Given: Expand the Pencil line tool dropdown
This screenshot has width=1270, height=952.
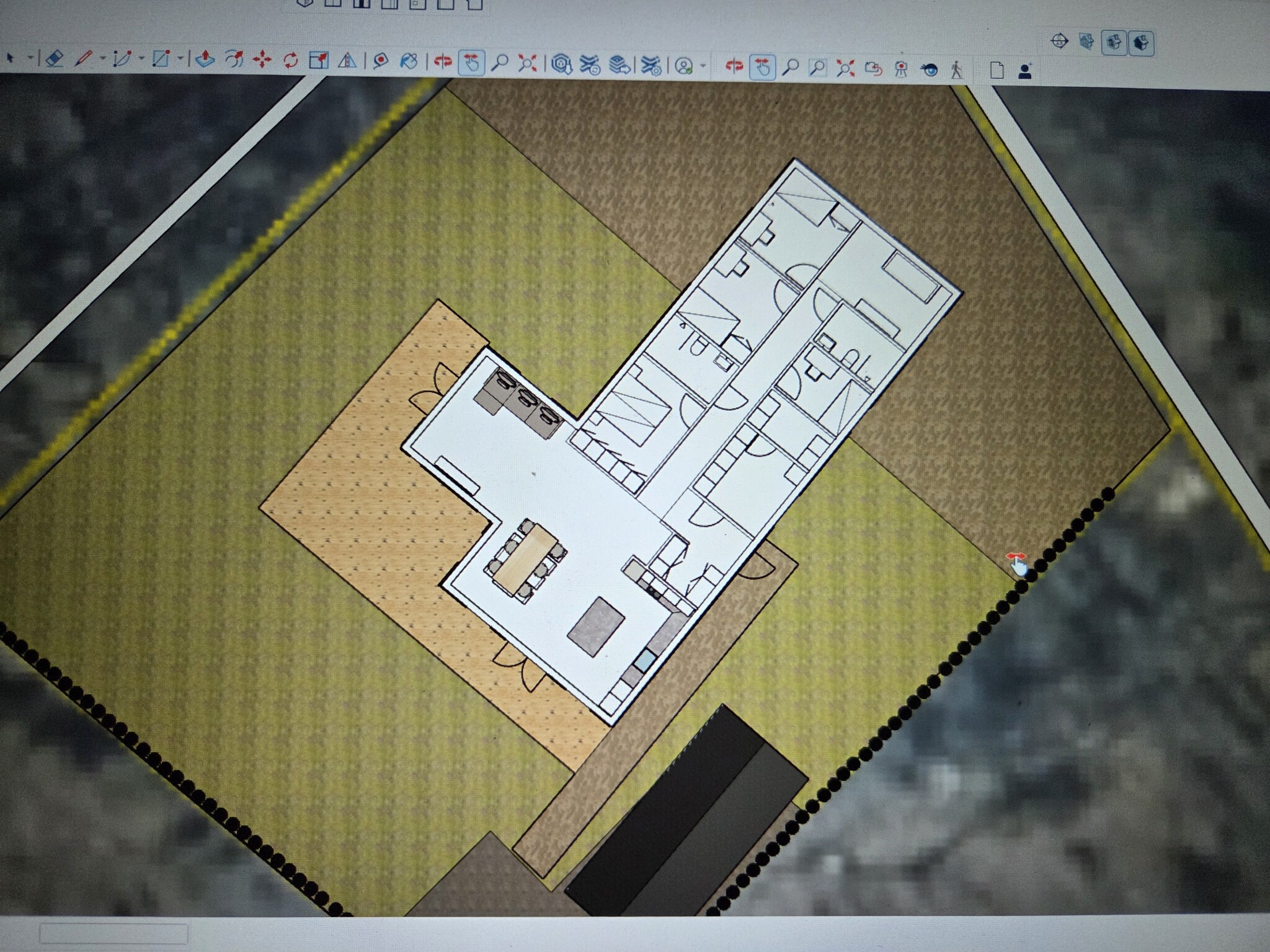Looking at the screenshot, I should click(x=102, y=59).
